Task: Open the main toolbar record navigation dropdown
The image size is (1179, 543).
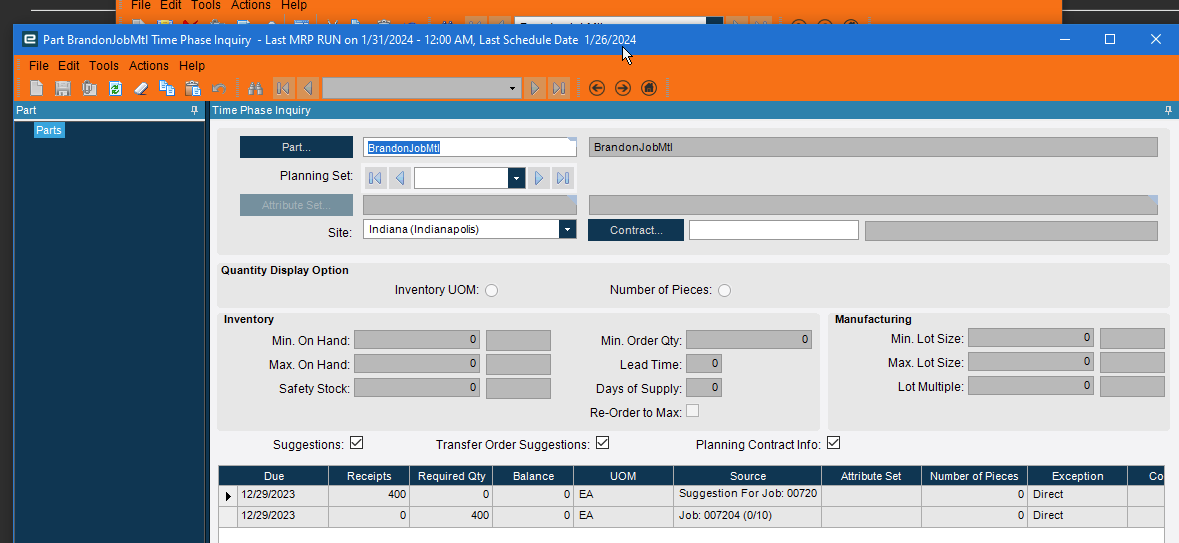Action: tap(513, 88)
